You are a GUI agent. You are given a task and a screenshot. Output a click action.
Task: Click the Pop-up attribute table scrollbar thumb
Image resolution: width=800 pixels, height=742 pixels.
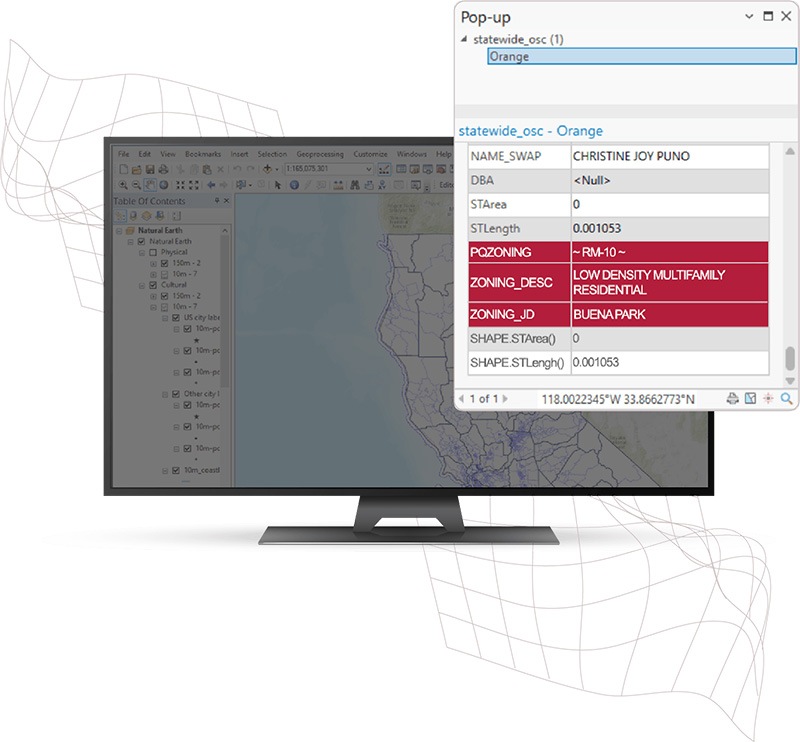[790, 358]
